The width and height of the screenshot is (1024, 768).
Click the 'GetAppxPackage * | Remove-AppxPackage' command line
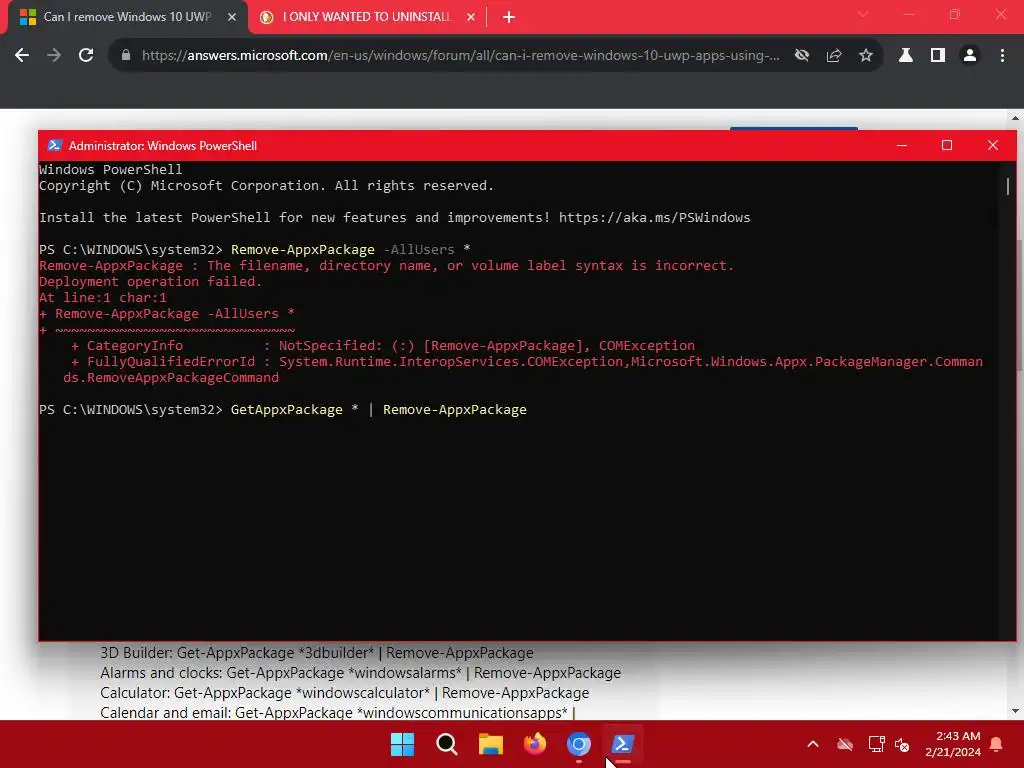tap(379, 409)
